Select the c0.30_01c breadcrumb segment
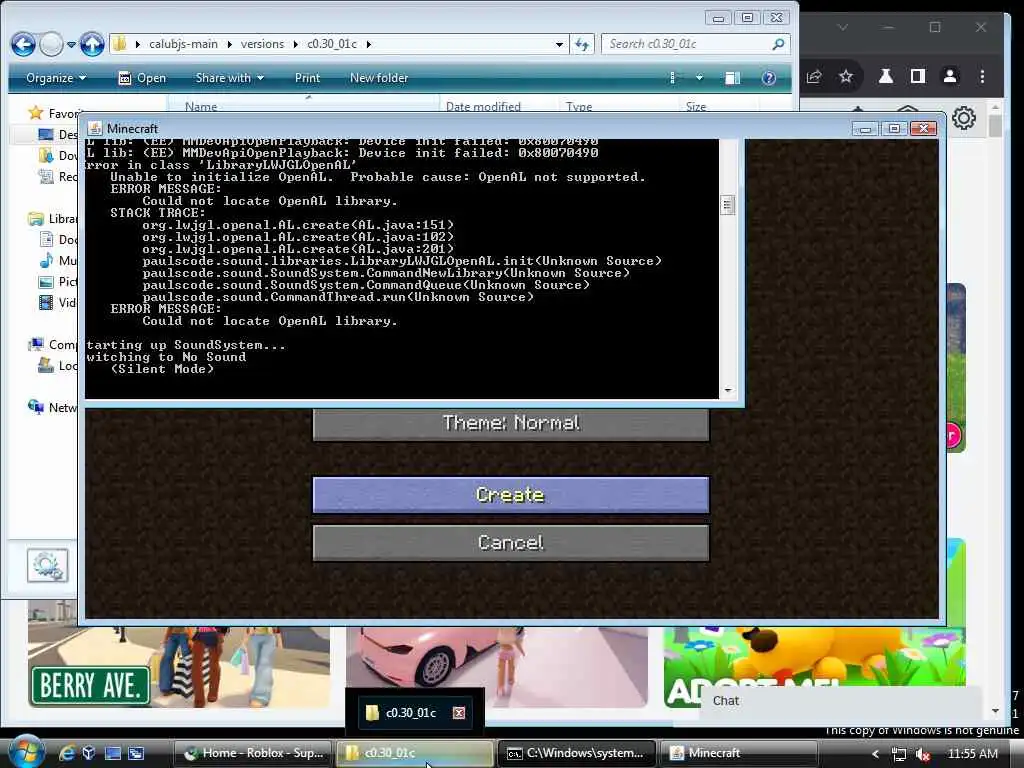The width and height of the screenshot is (1024, 768). 332,44
